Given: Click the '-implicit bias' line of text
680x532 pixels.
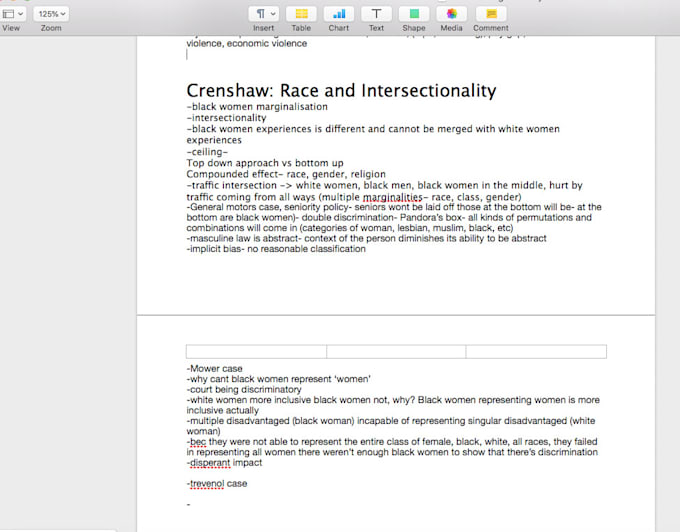Looking at the screenshot, I should (275, 249).
